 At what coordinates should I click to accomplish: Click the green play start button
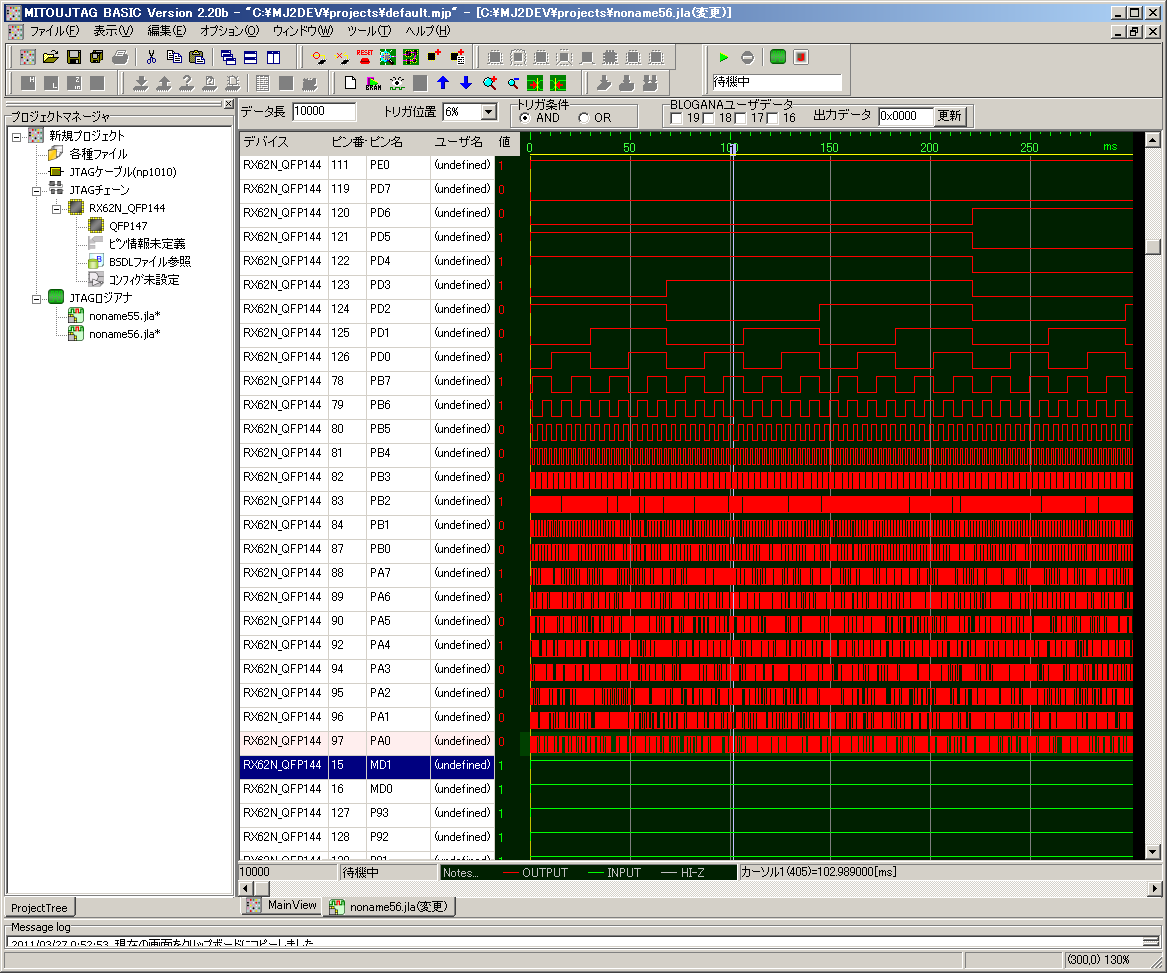pyautogui.click(x=724, y=57)
